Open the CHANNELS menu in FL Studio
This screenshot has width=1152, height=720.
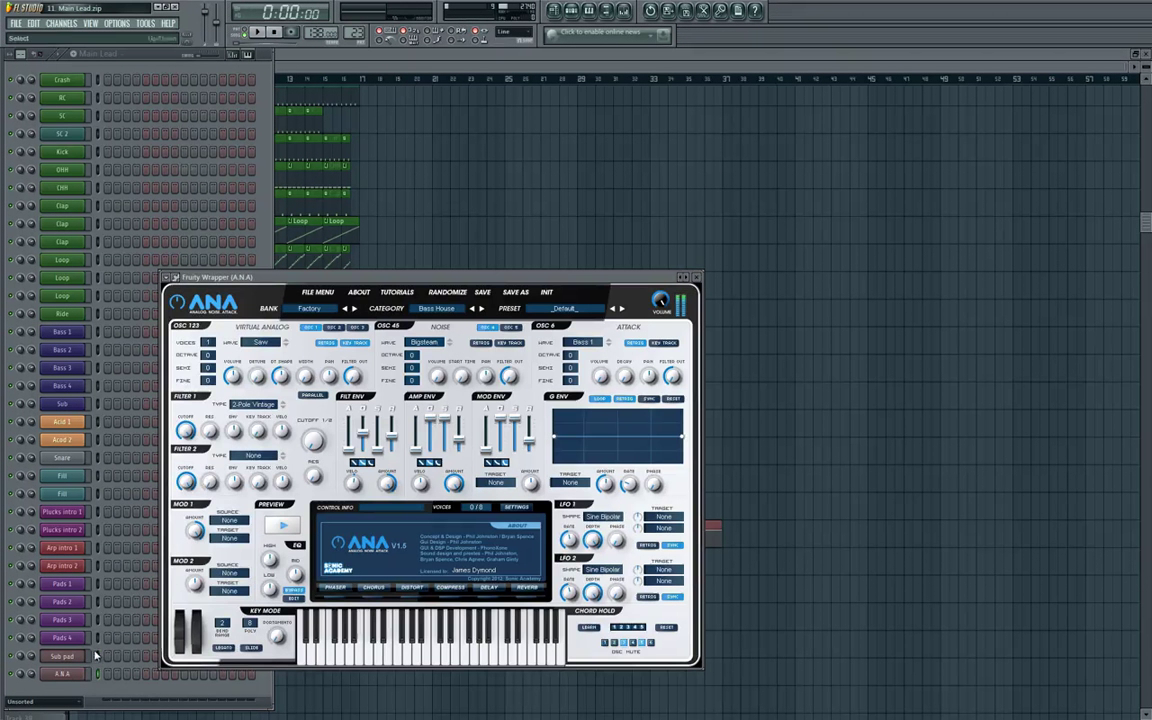click(x=61, y=23)
